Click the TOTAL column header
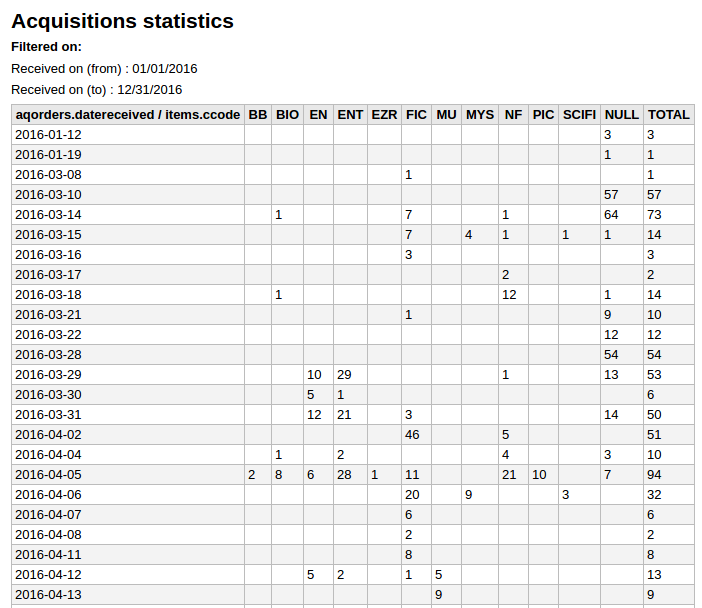The image size is (702, 608). point(668,115)
